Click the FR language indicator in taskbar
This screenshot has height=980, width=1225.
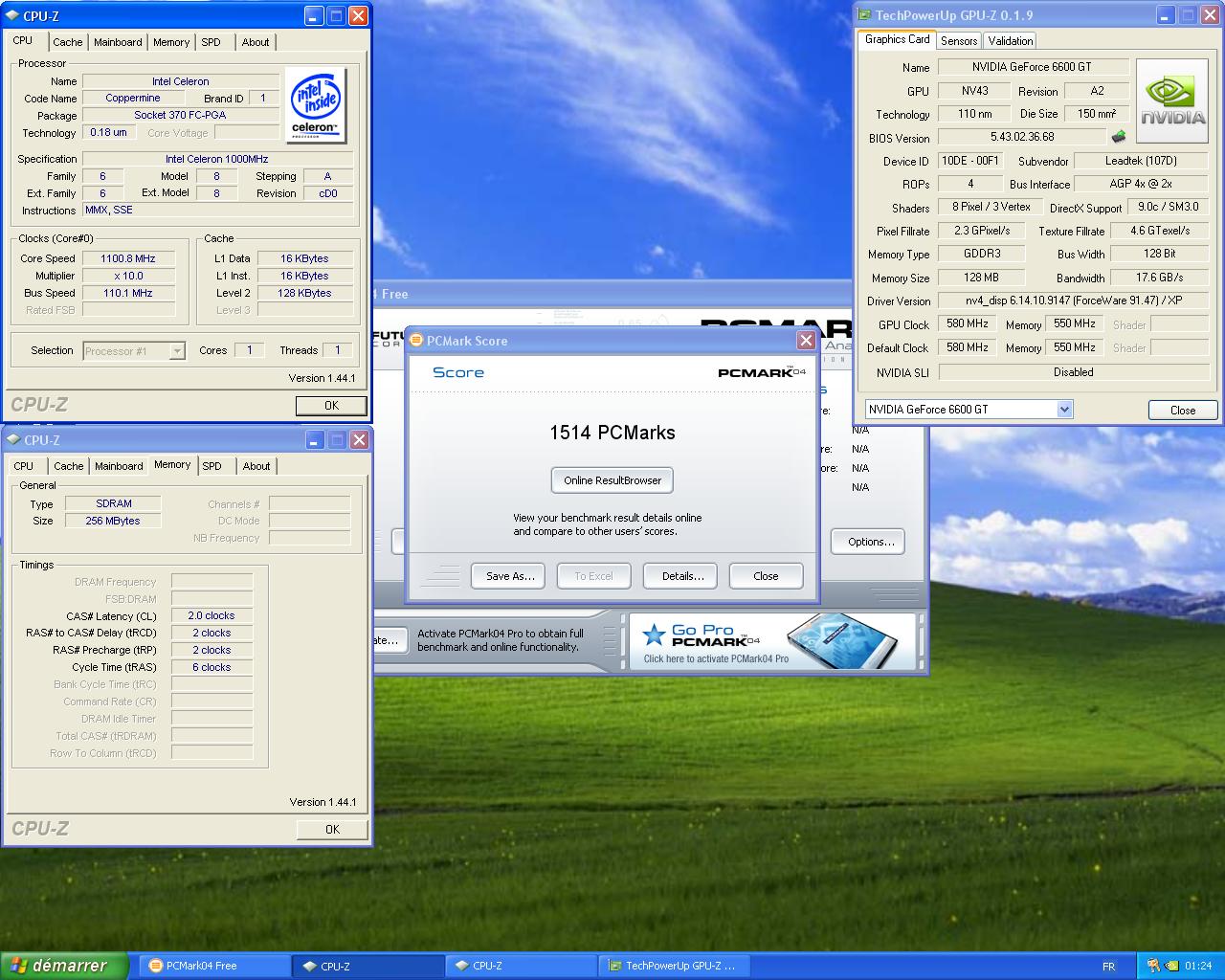click(x=1108, y=967)
